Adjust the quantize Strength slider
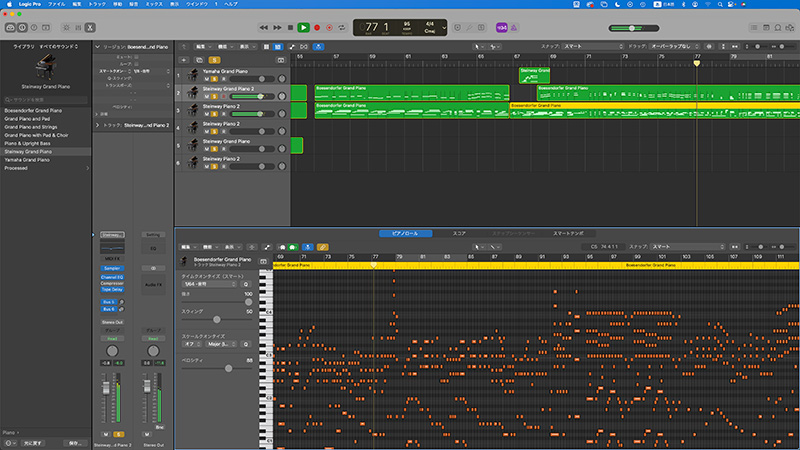Image resolution: width=800 pixels, height=450 pixels. (217, 302)
